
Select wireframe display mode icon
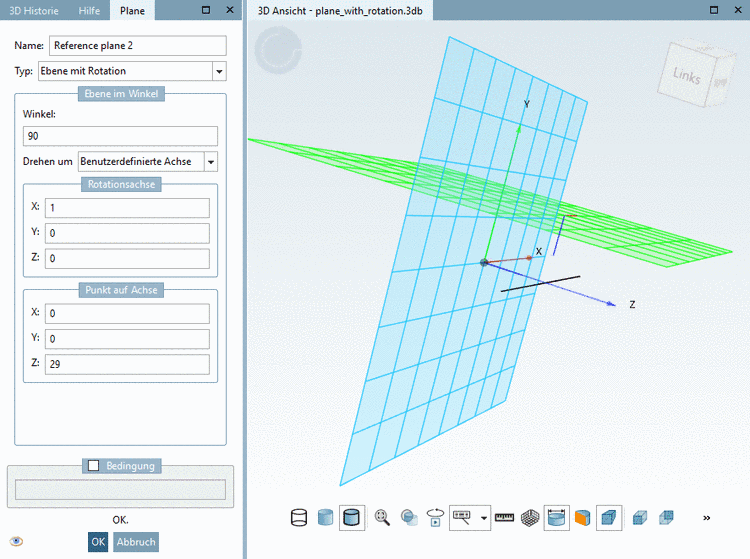click(299, 518)
